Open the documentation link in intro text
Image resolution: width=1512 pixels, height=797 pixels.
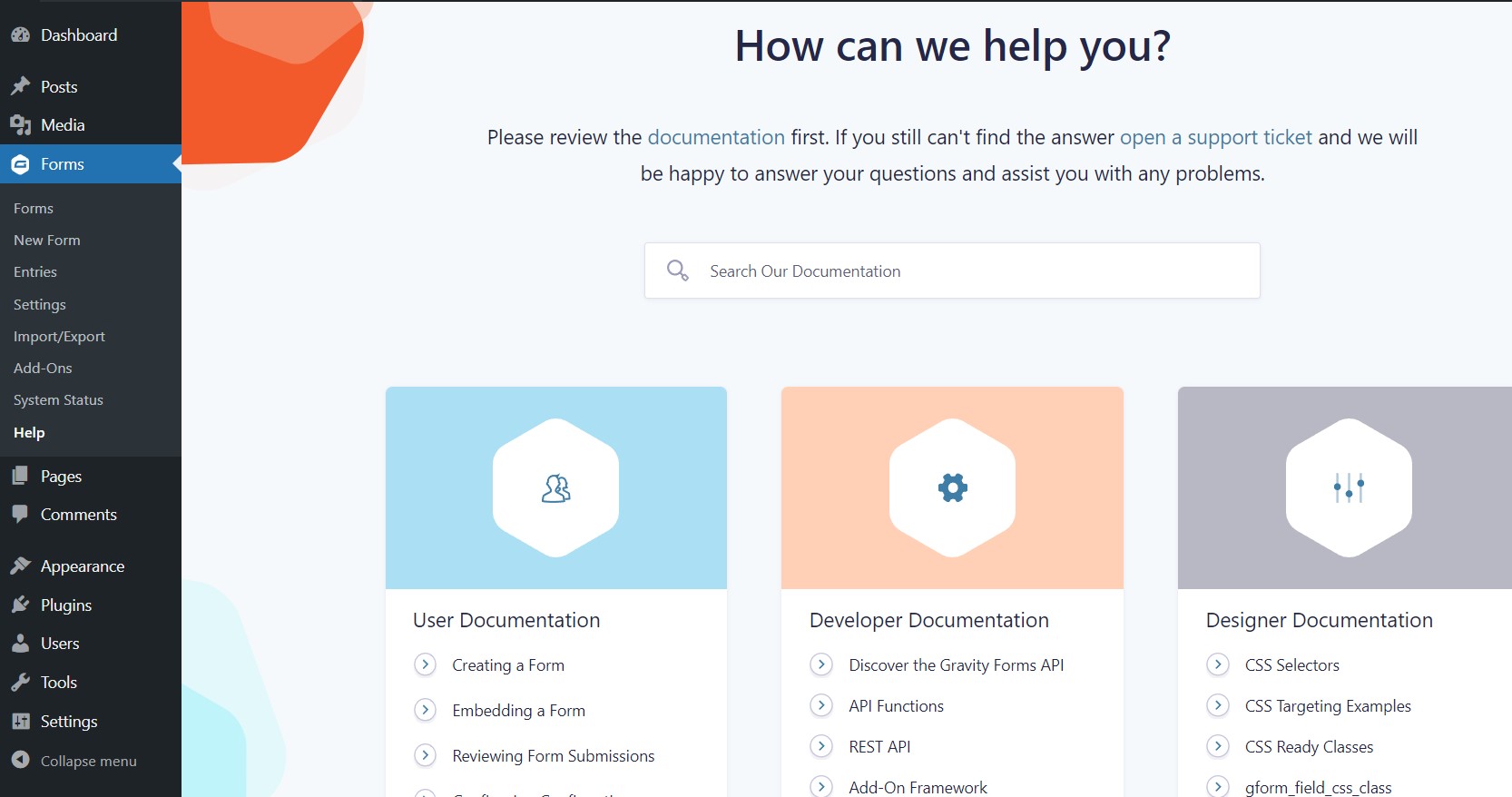[x=715, y=138]
